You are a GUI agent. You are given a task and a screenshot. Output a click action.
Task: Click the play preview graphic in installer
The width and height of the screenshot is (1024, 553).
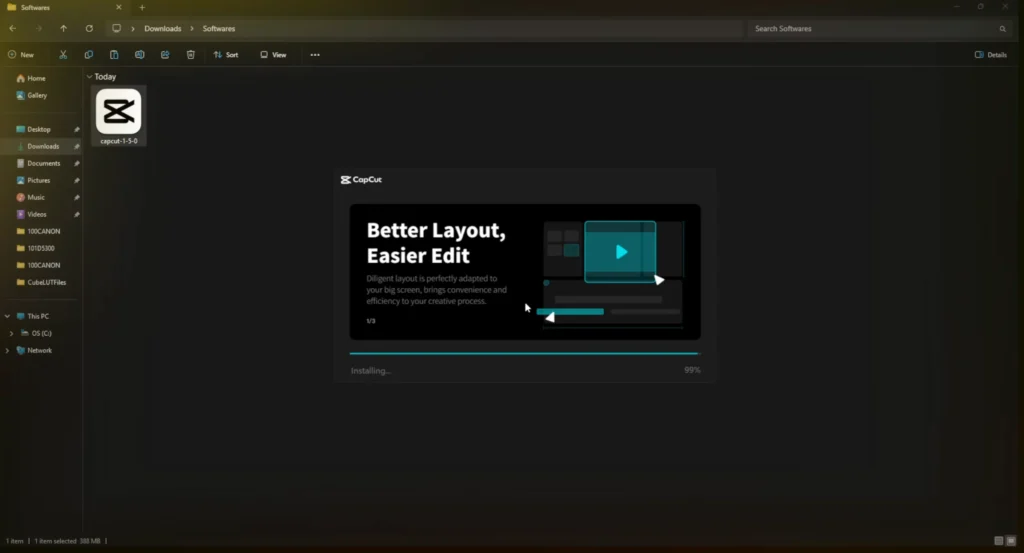tap(620, 252)
